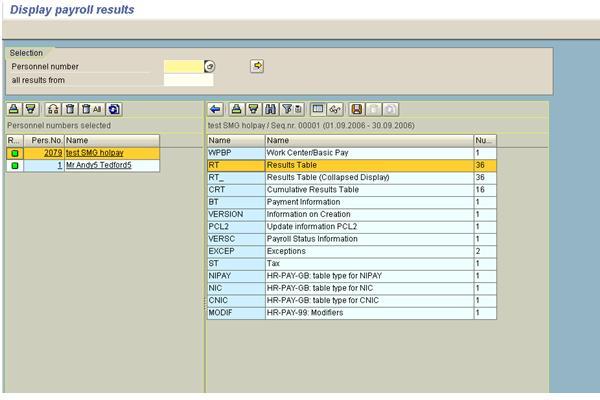Select the VERSC table row
Viewport: 600px width, 400px height.
pyautogui.click(x=352, y=238)
